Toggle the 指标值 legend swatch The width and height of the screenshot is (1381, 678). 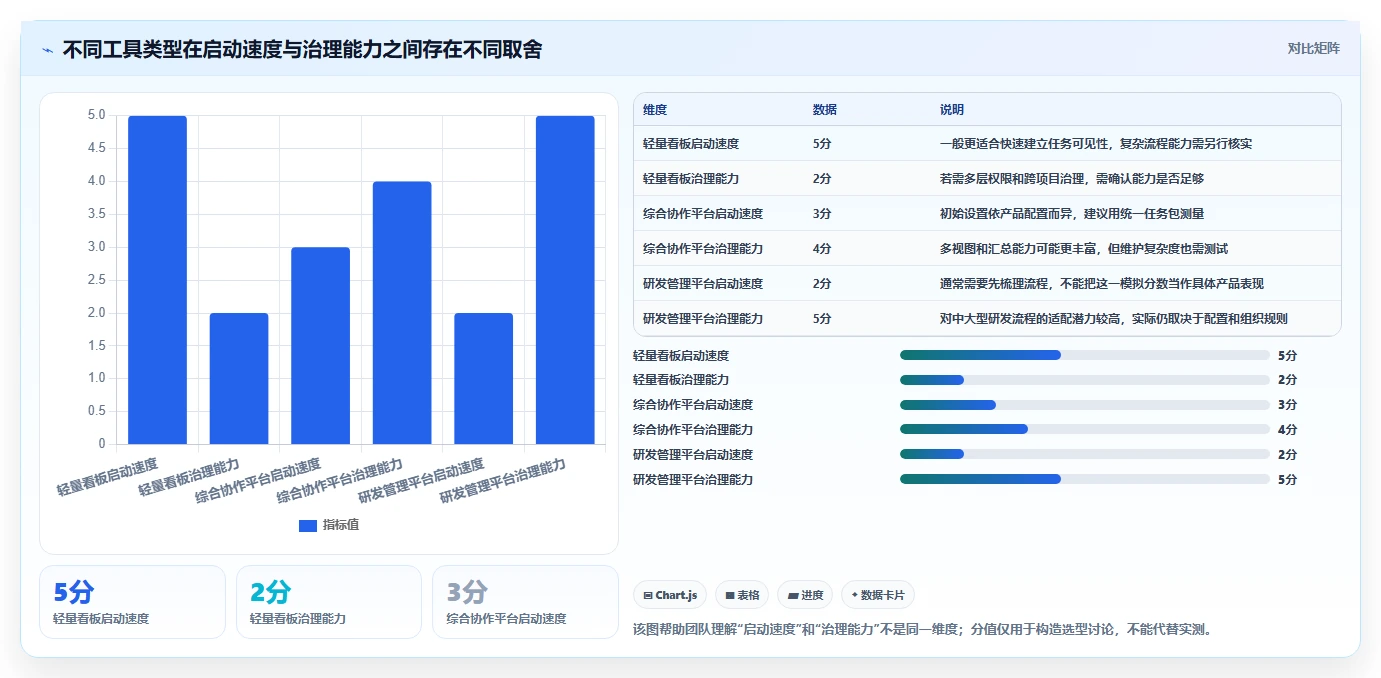(308, 525)
